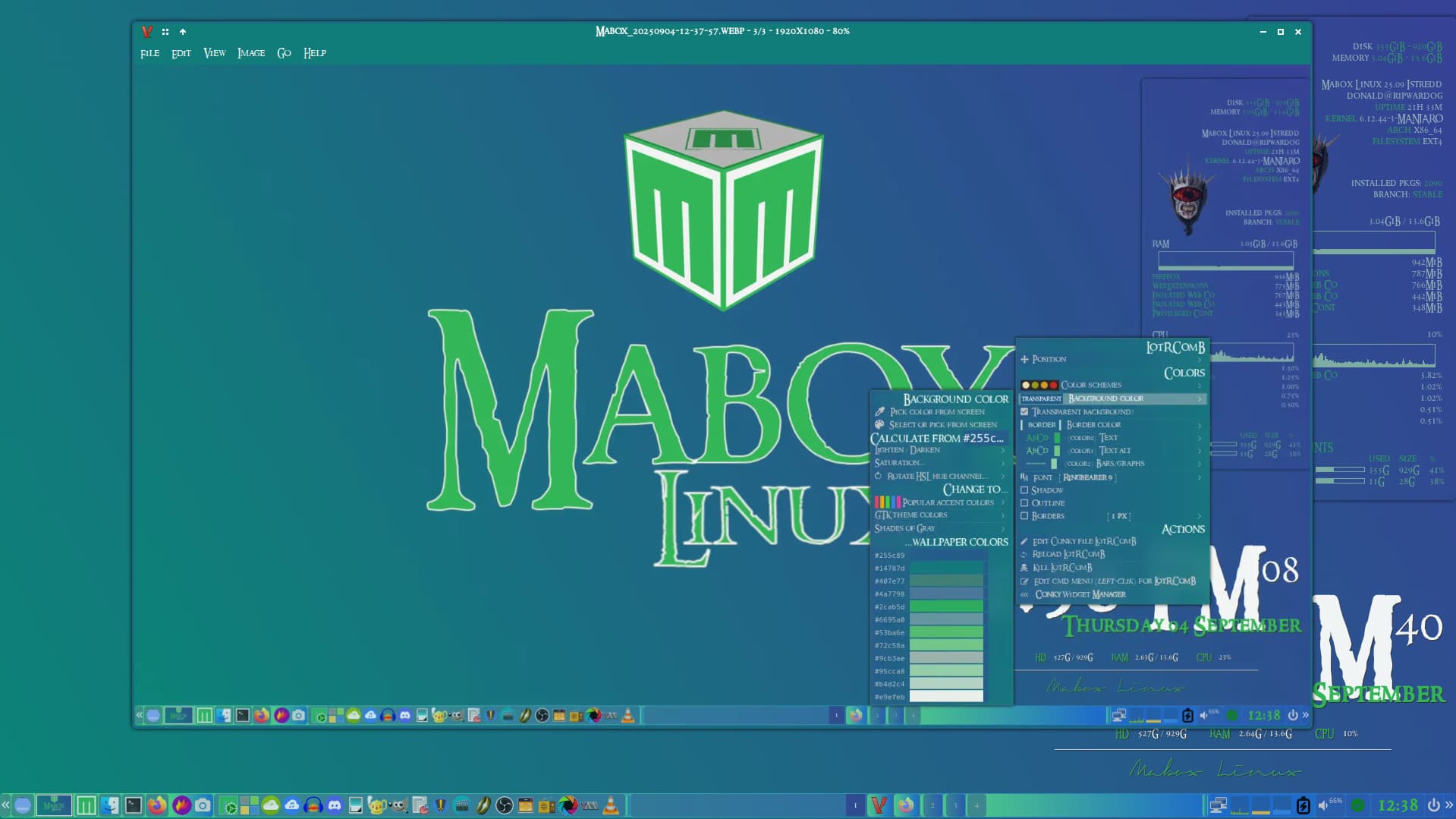Click 'CPU 10%' text on desktop widget
The image size is (1456, 819).
click(x=1336, y=734)
